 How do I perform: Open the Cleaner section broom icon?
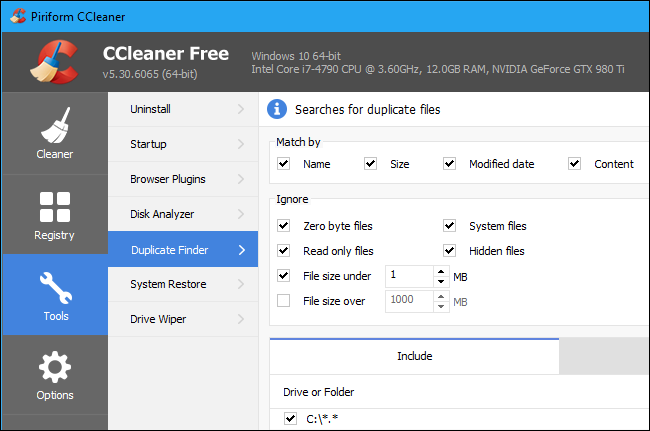(x=54, y=127)
